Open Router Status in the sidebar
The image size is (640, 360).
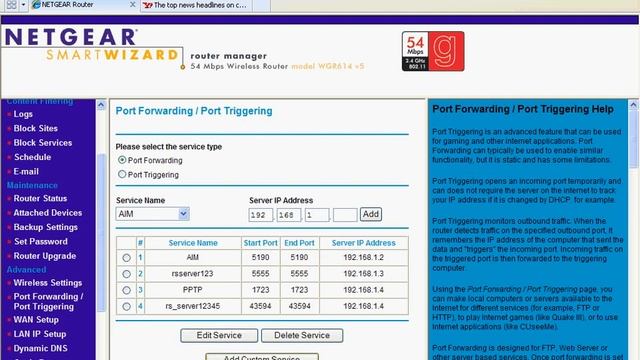pos(40,198)
